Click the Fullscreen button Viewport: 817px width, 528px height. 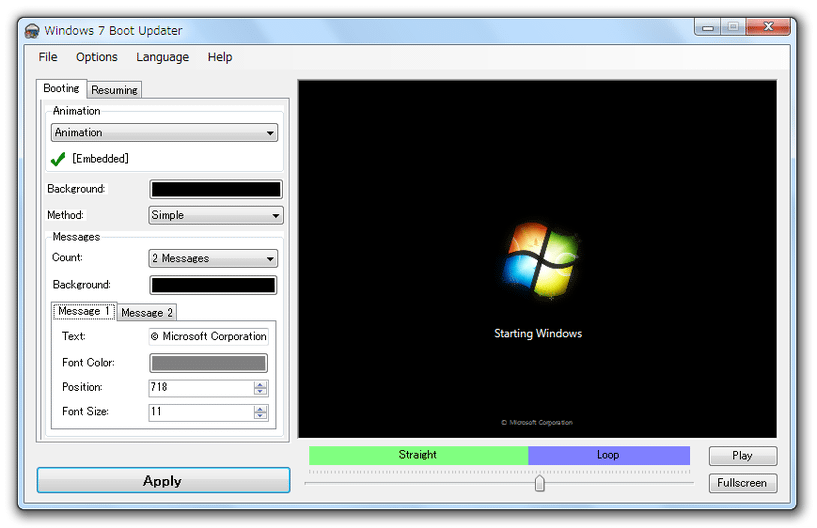(x=742, y=483)
